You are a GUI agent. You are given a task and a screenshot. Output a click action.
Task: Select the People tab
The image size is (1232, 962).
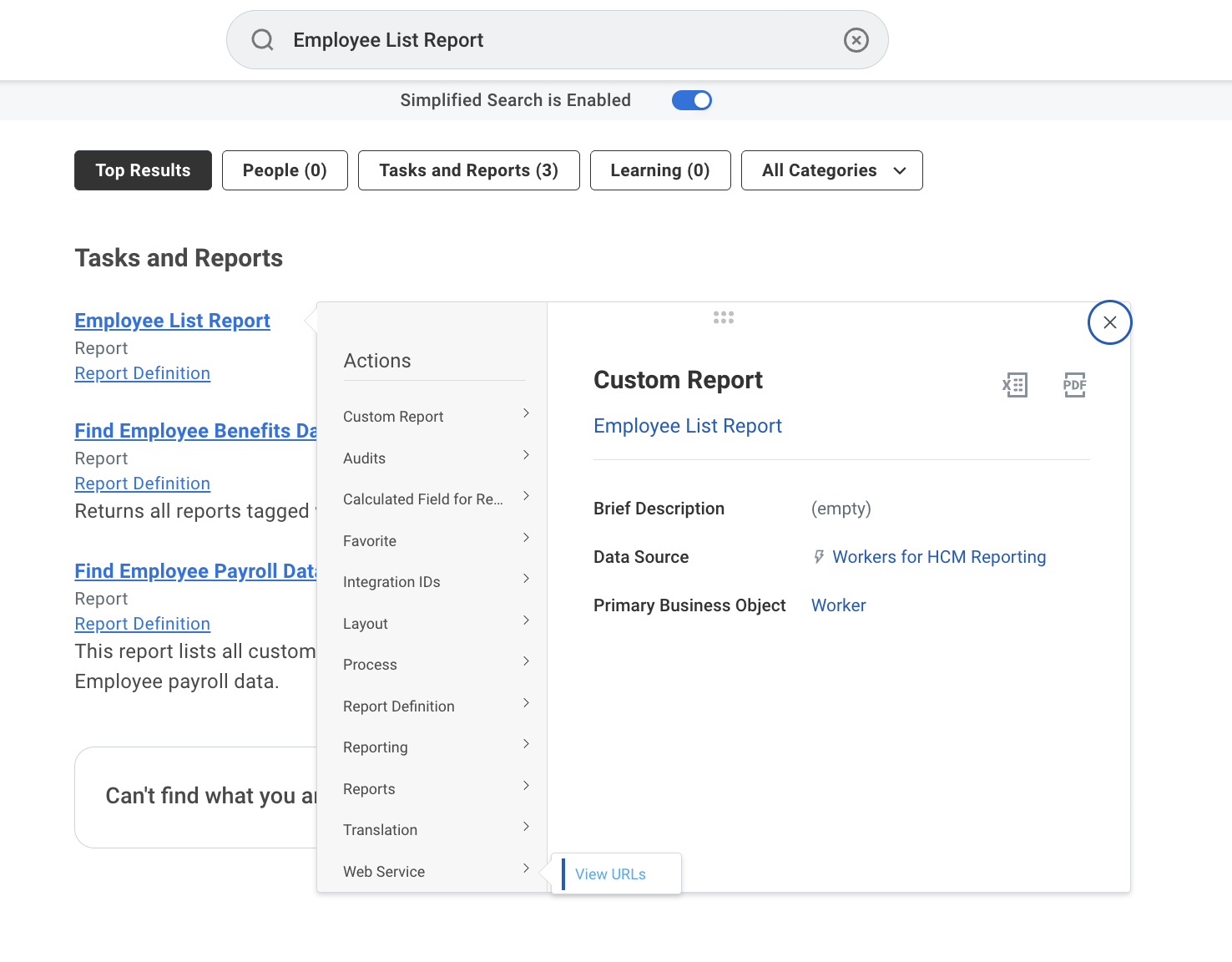(x=285, y=170)
